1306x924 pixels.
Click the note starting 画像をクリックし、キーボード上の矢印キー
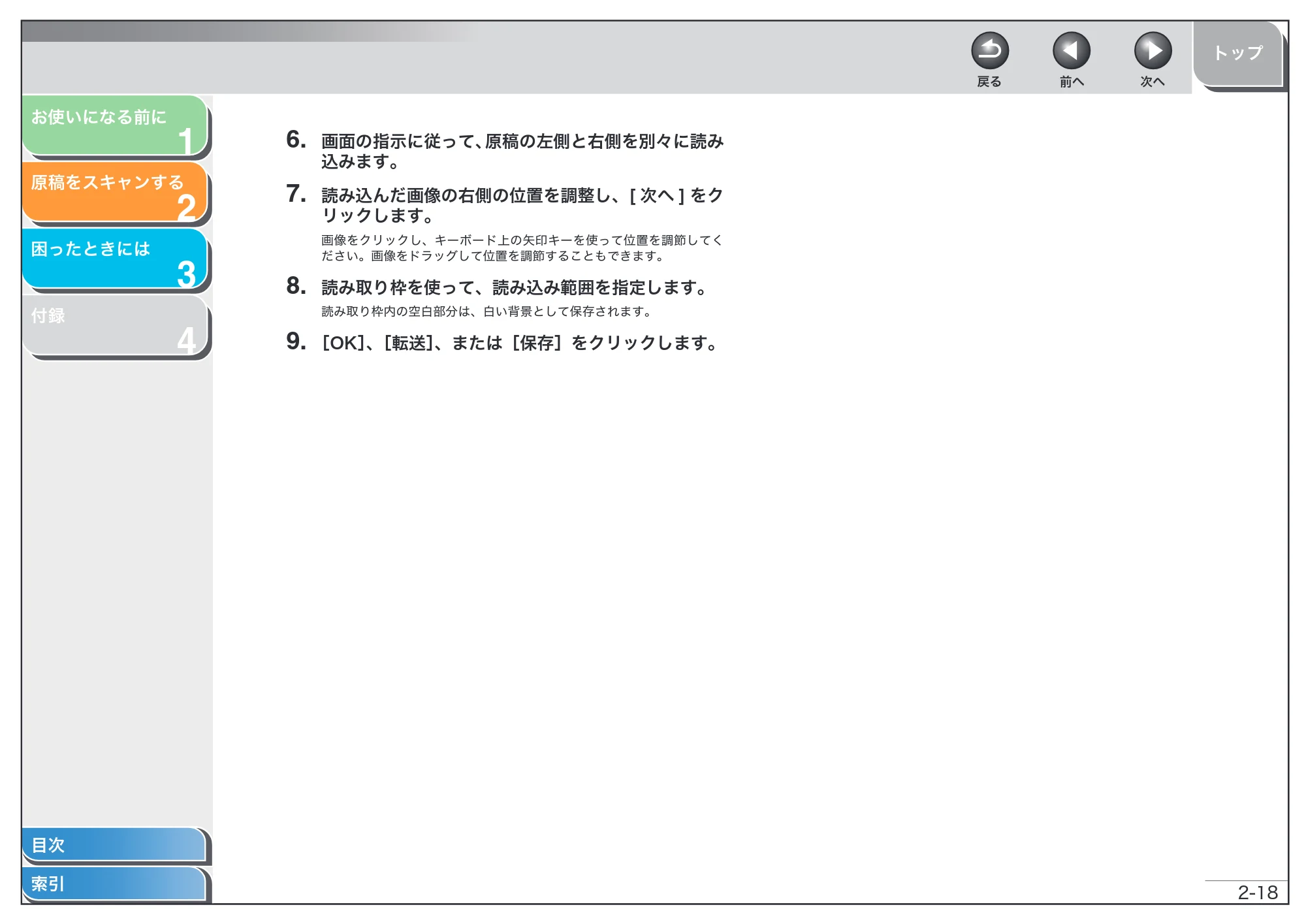tap(522, 248)
